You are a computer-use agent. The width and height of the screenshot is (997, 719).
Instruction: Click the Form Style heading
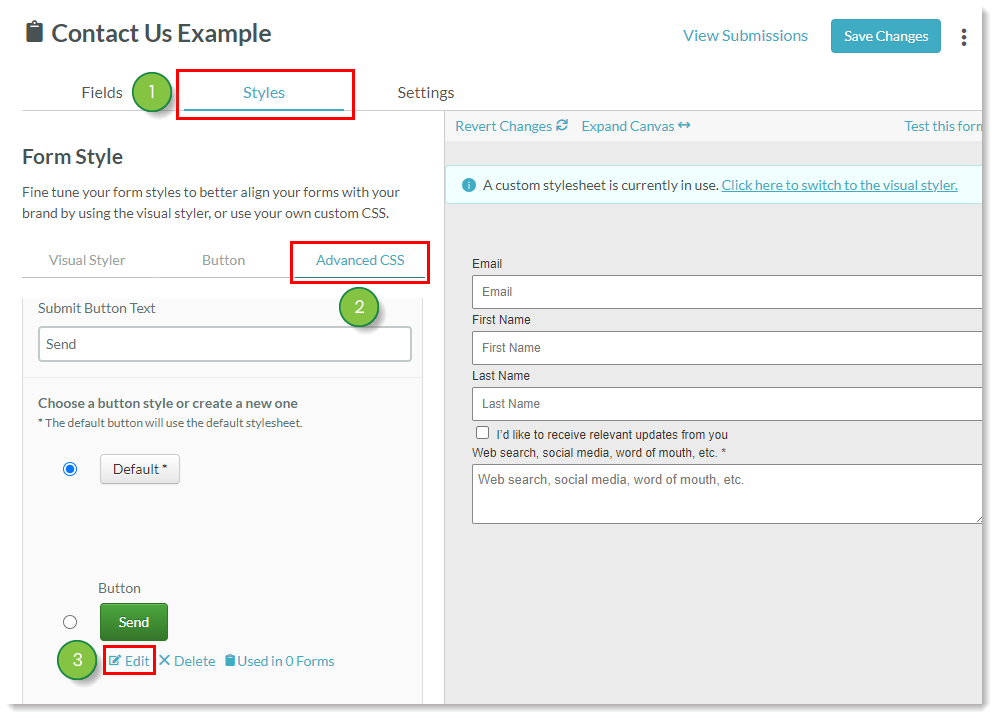(72, 156)
